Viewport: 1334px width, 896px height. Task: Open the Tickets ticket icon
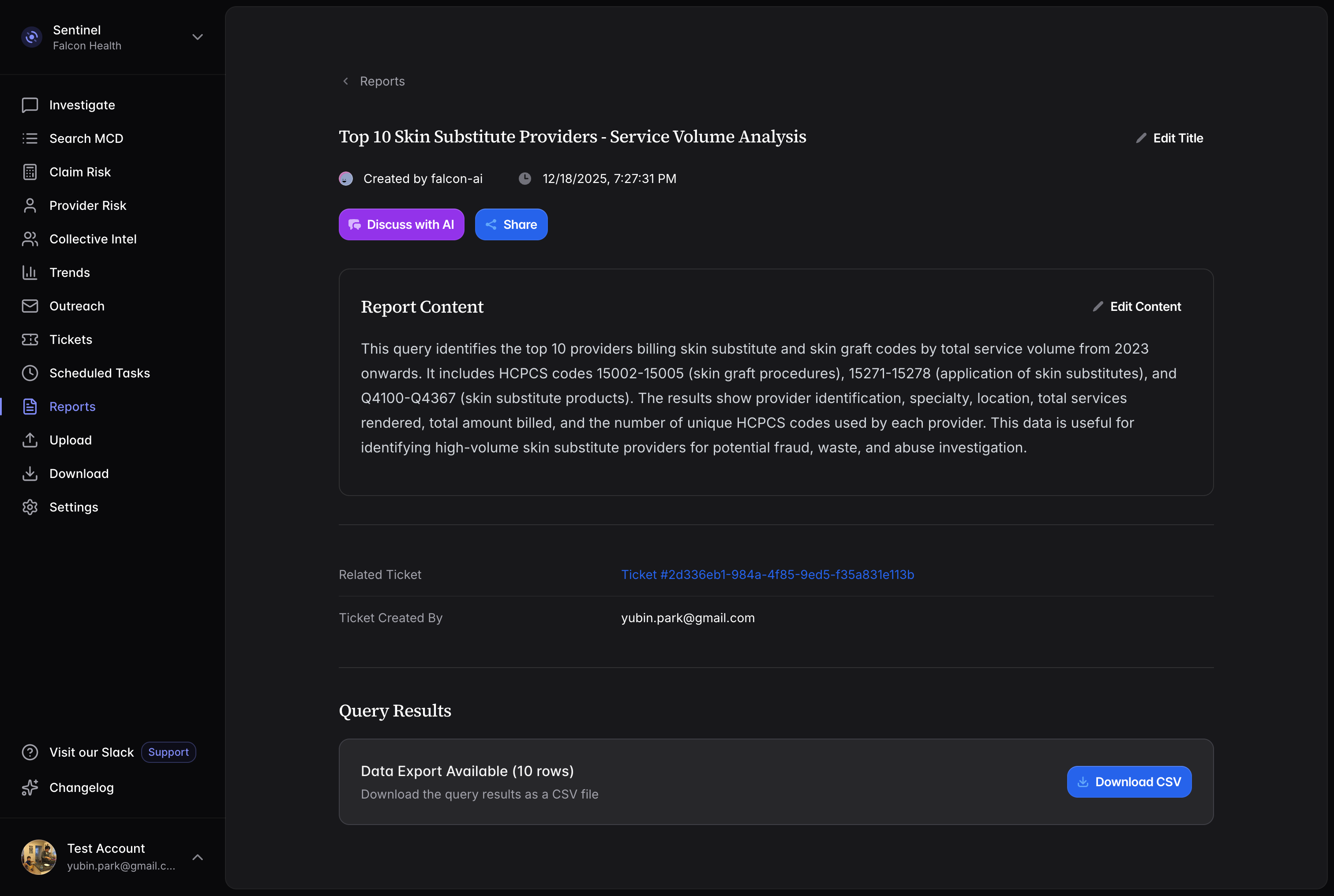pos(30,340)
